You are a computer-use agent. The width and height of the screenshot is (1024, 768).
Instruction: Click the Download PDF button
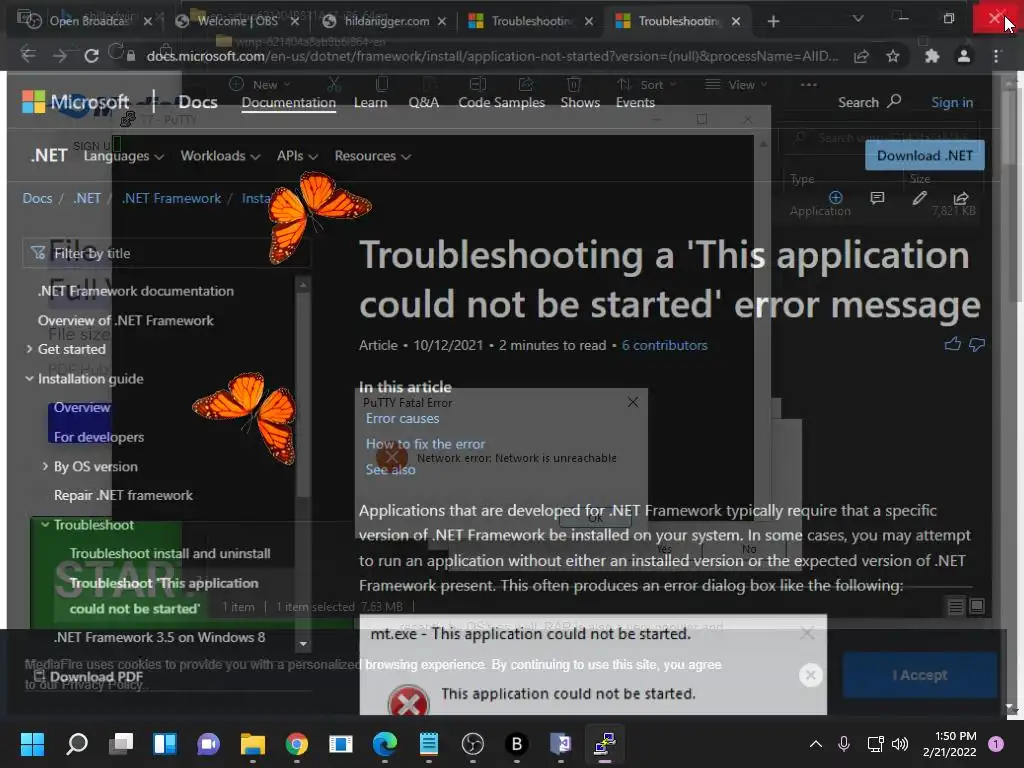(x=88, y=677)
